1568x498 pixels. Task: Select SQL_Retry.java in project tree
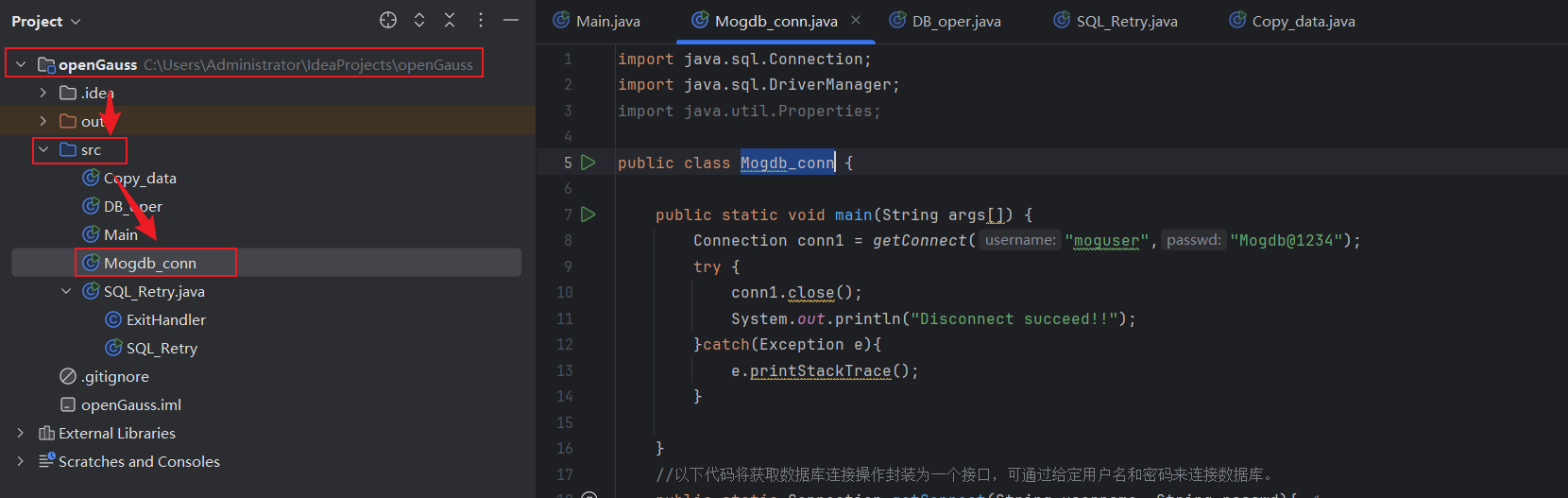pyautogui.click(x=154, y=291)
